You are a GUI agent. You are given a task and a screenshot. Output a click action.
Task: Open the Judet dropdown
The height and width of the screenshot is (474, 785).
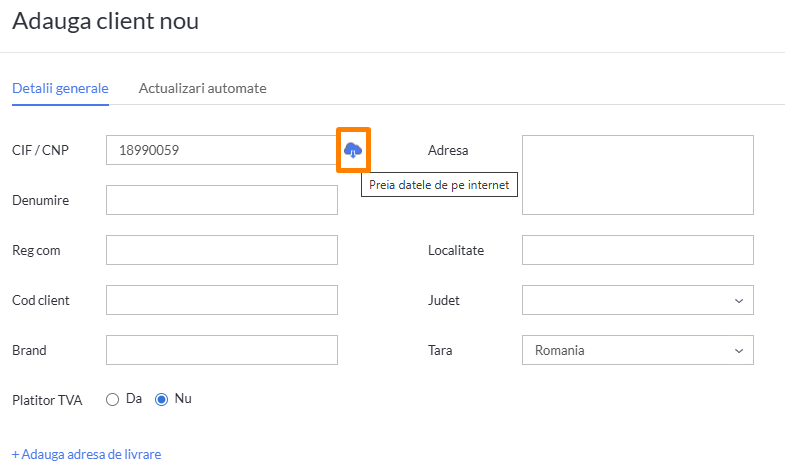637,300
